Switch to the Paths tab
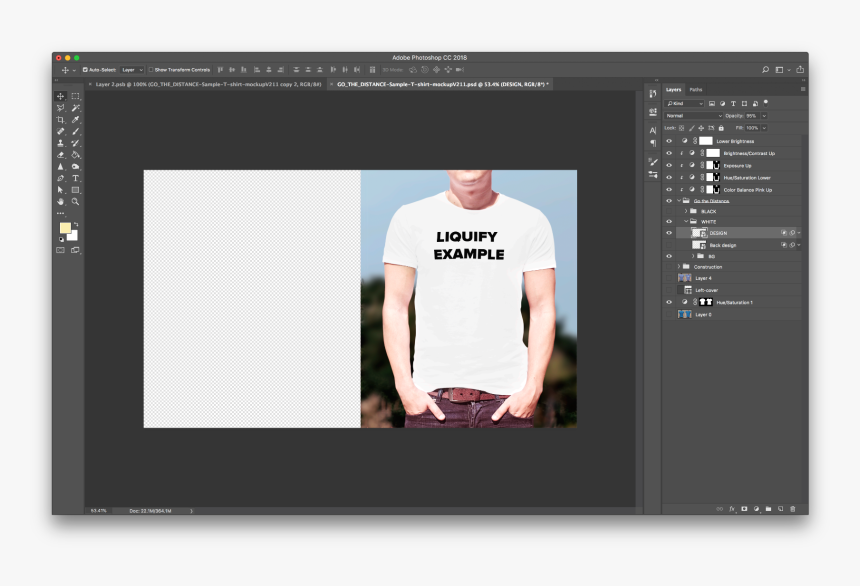This screenshot has width=860, height=586. pyautogui.click(x=695, y=89)
